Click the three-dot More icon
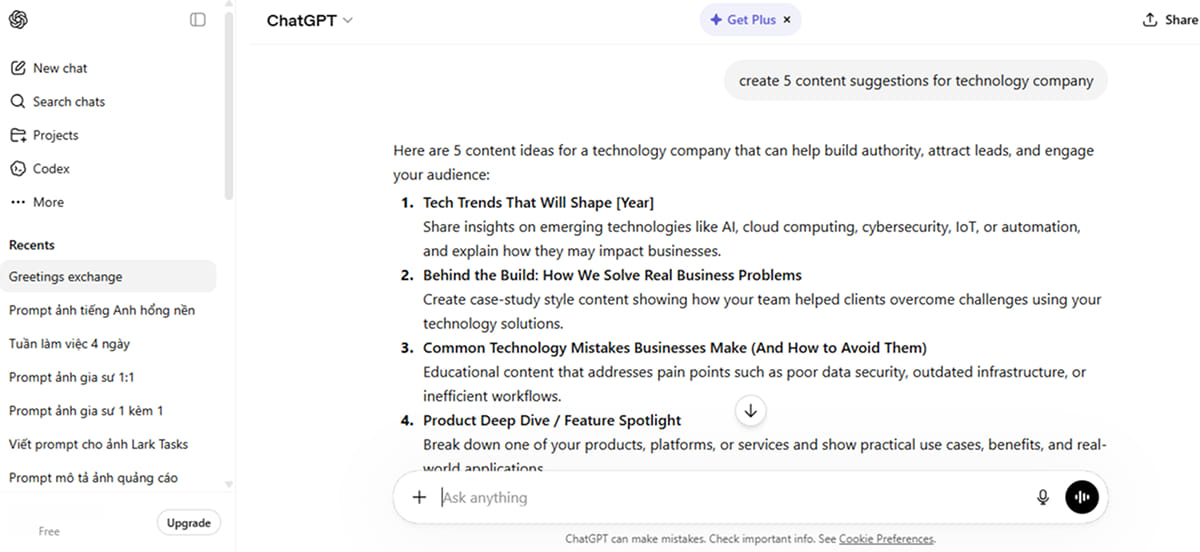This screenshot has height=552, width=1200. (18, 202)
